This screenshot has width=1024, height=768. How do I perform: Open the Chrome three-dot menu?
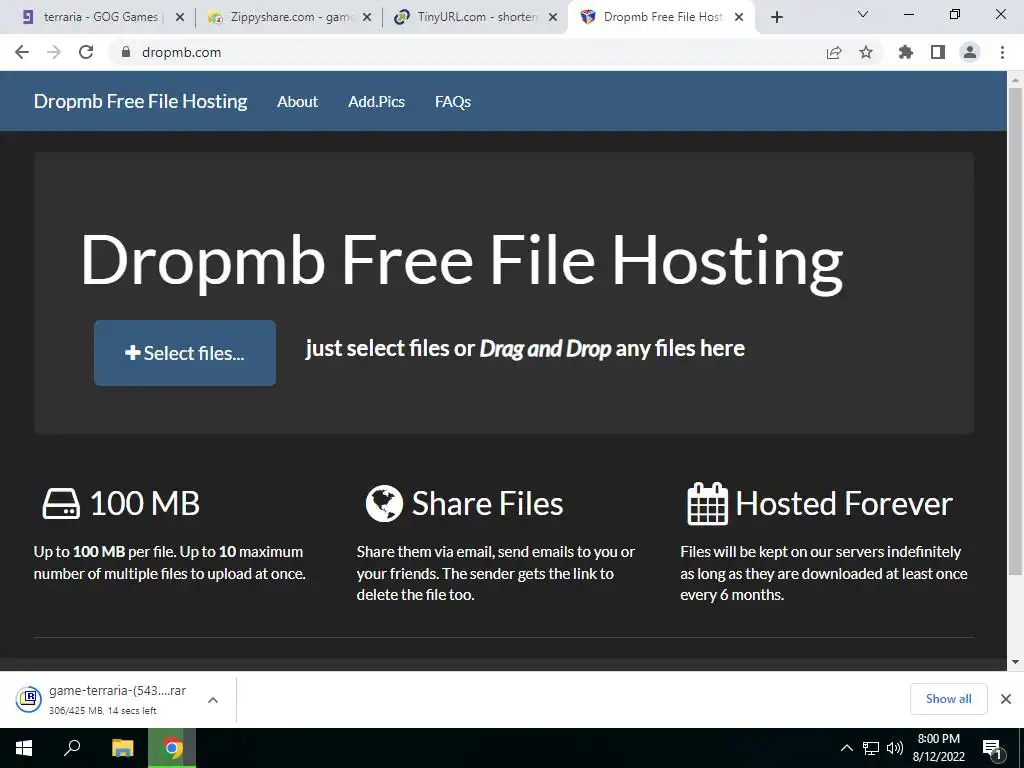[1002, 52]
